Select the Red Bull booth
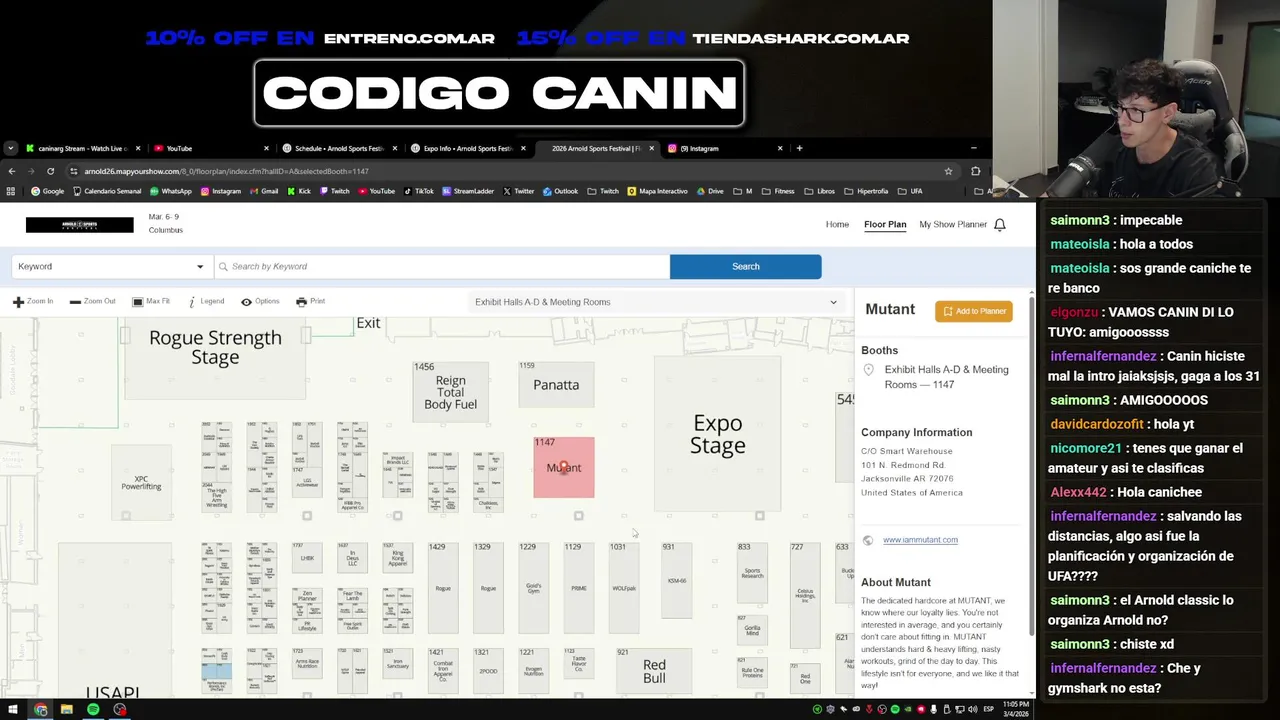The width and height of the screenshot is (1280, 720). 654,671
